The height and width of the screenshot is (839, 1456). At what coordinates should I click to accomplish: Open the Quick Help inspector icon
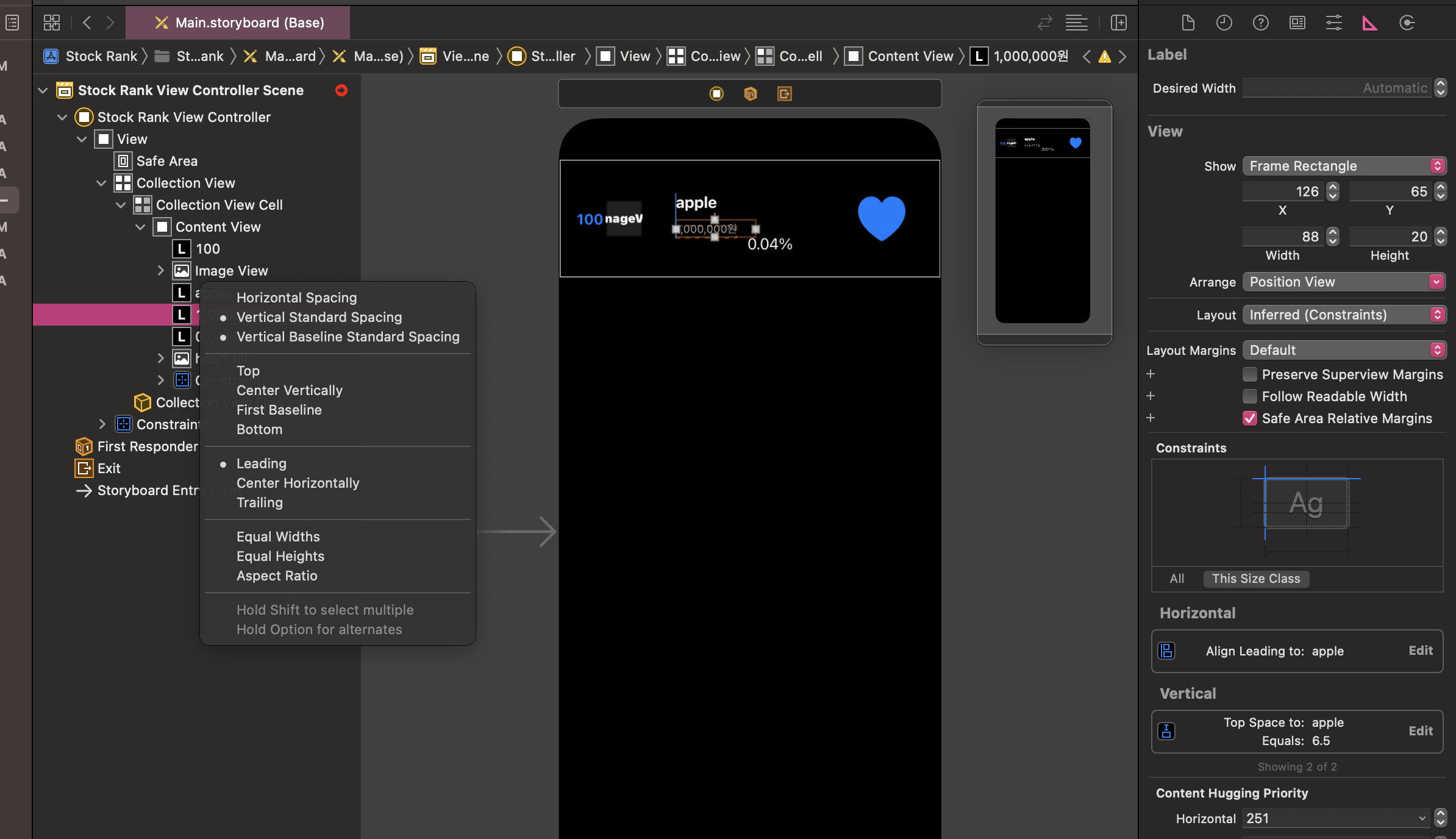1260,23
